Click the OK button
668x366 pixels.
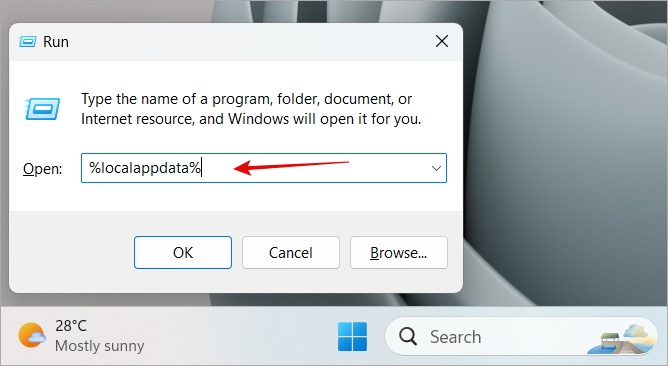pyautogui.click(x=183, y=253)
